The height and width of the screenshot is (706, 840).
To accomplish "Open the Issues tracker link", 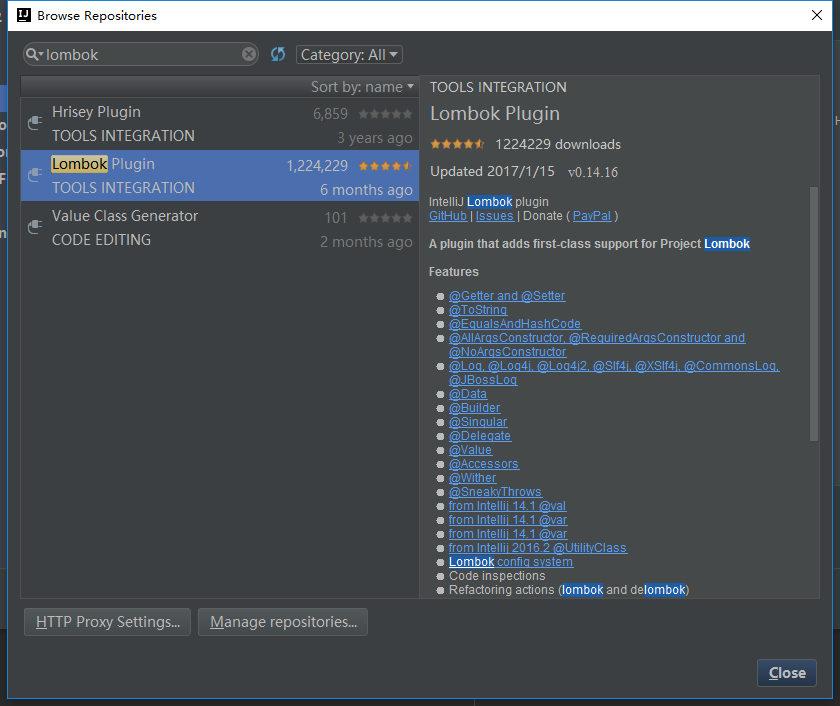I will click(x=494, y=215).
